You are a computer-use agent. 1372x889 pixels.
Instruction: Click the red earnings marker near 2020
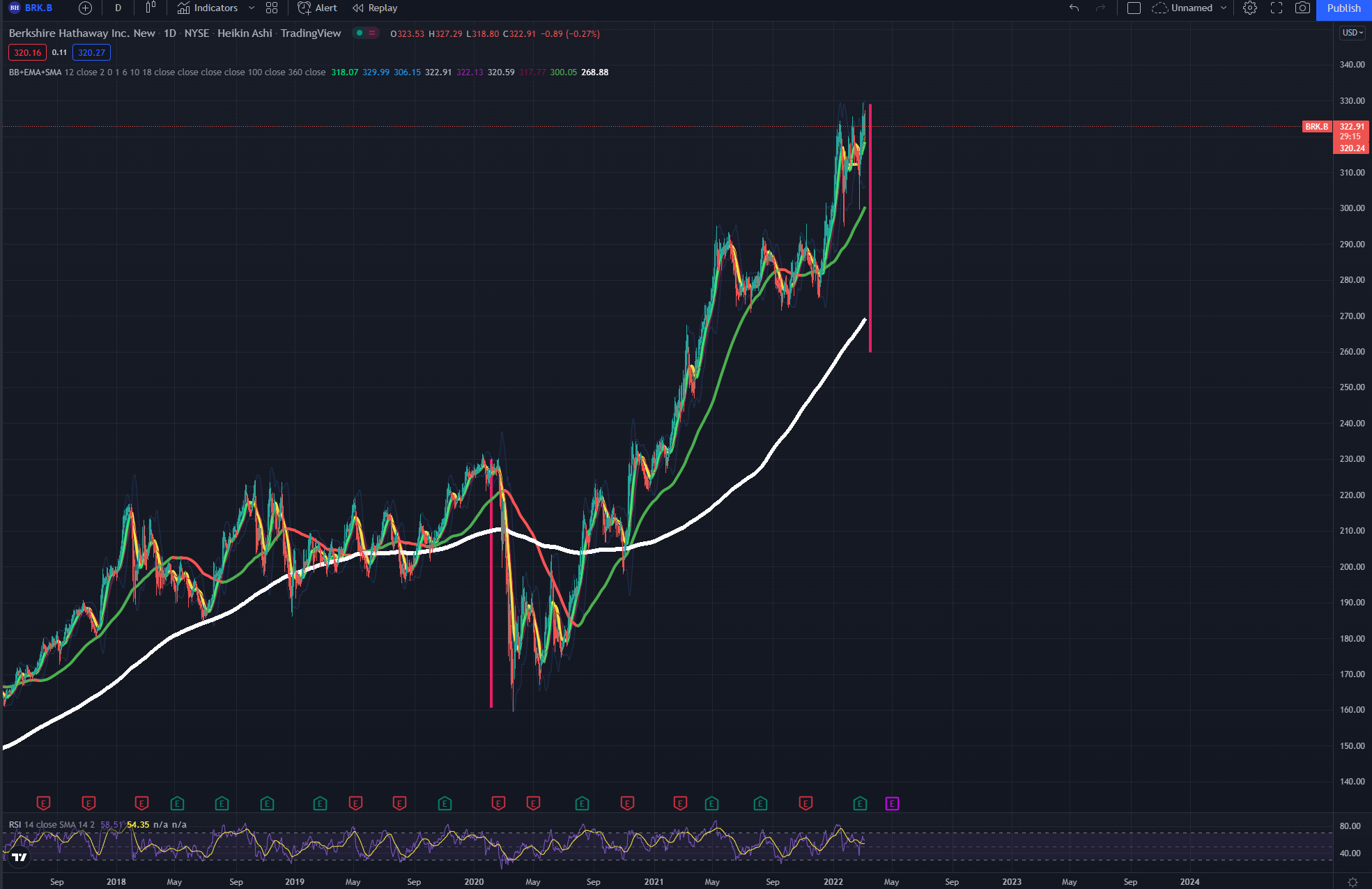coord(498,803)
